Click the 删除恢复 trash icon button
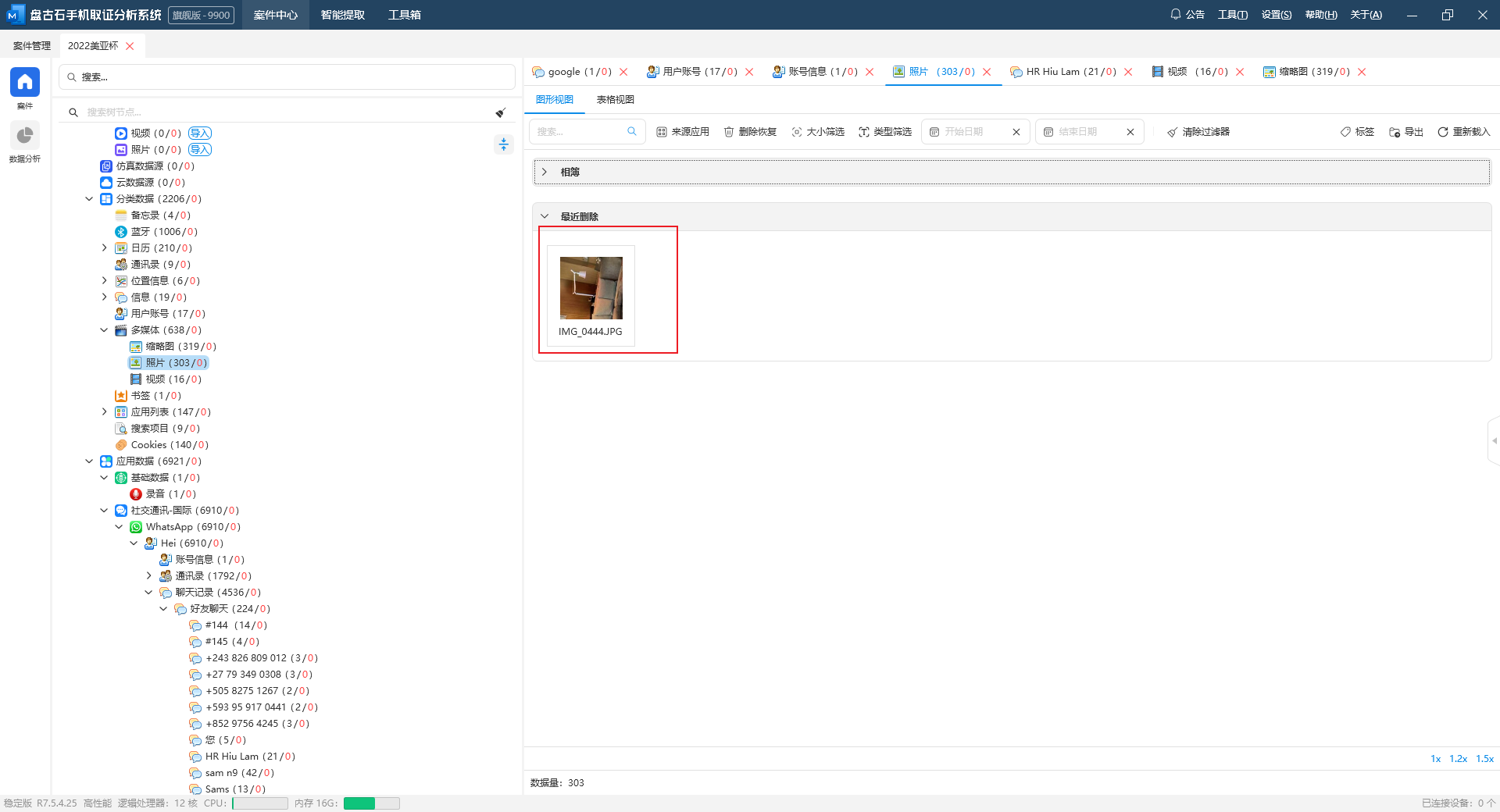Viewport: 1500px width, 812px height. point(750,132)
